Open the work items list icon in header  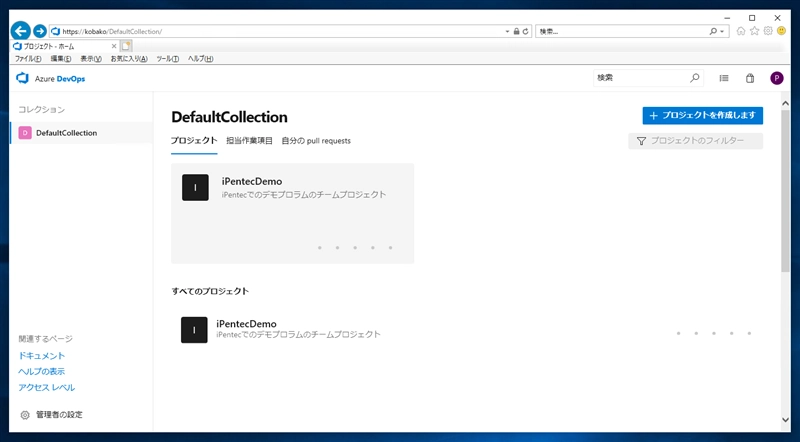point(724,78)
